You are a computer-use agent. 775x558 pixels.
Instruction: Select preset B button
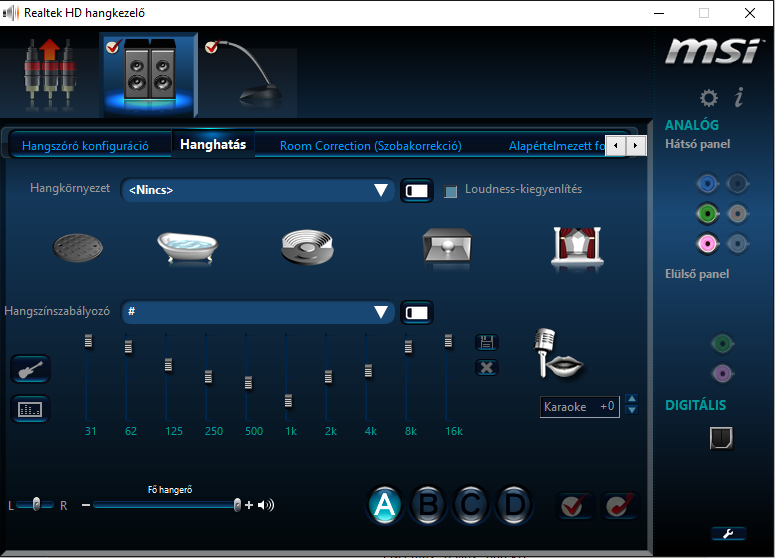point(428,505)
